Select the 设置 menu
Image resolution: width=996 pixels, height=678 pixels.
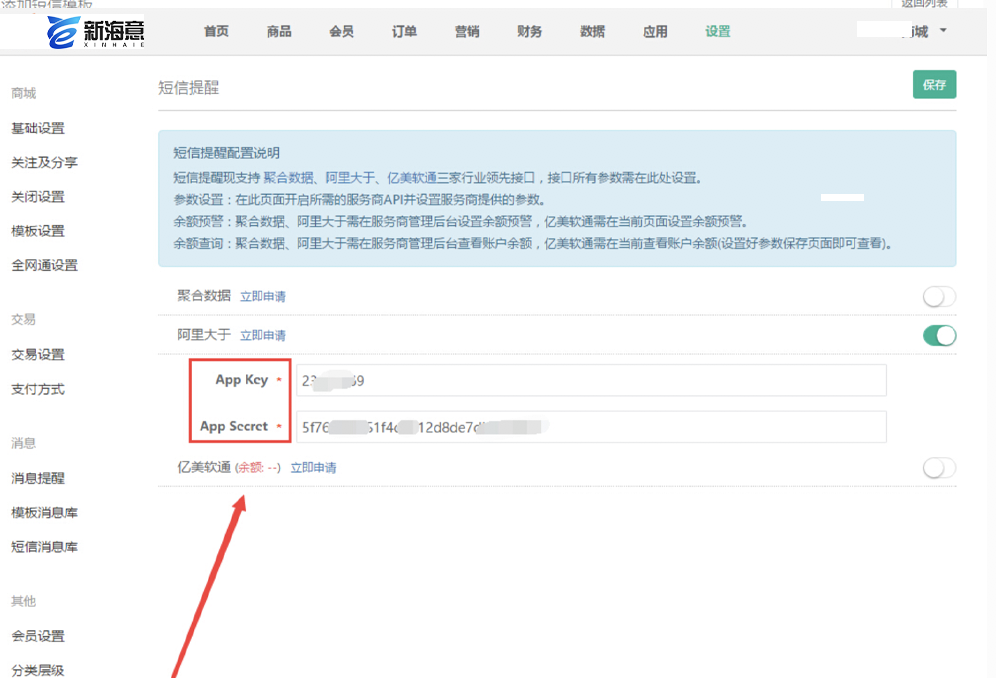tap(718, 31)
